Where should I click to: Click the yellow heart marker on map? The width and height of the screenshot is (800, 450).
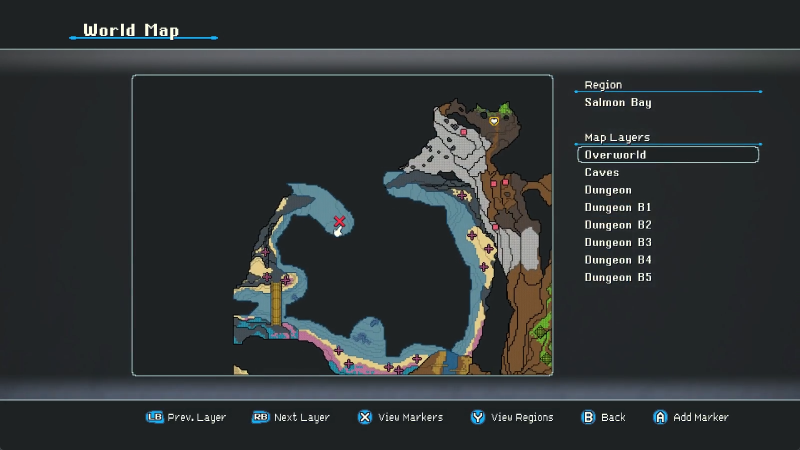click(494, 121)
